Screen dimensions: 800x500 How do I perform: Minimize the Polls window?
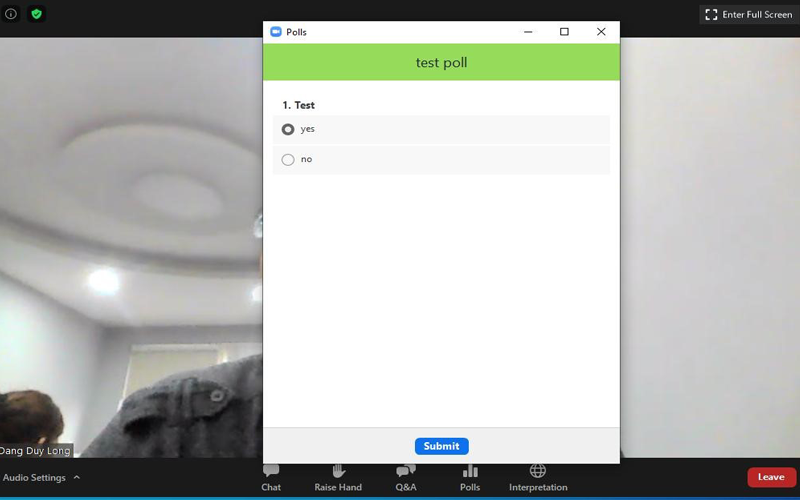[528, 32]
